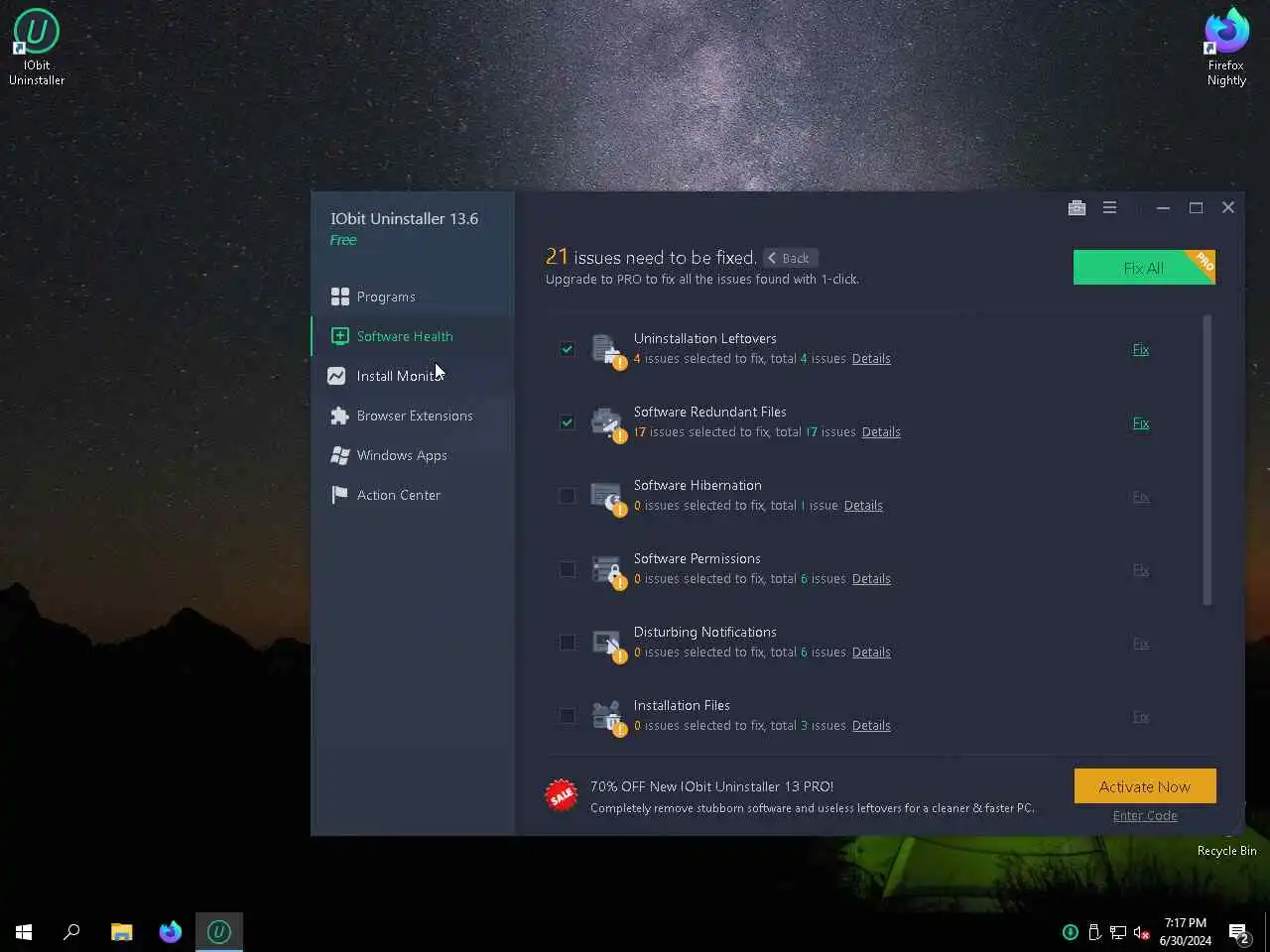Check the Software Hibernation checkbox

click(x=567, y=496)
